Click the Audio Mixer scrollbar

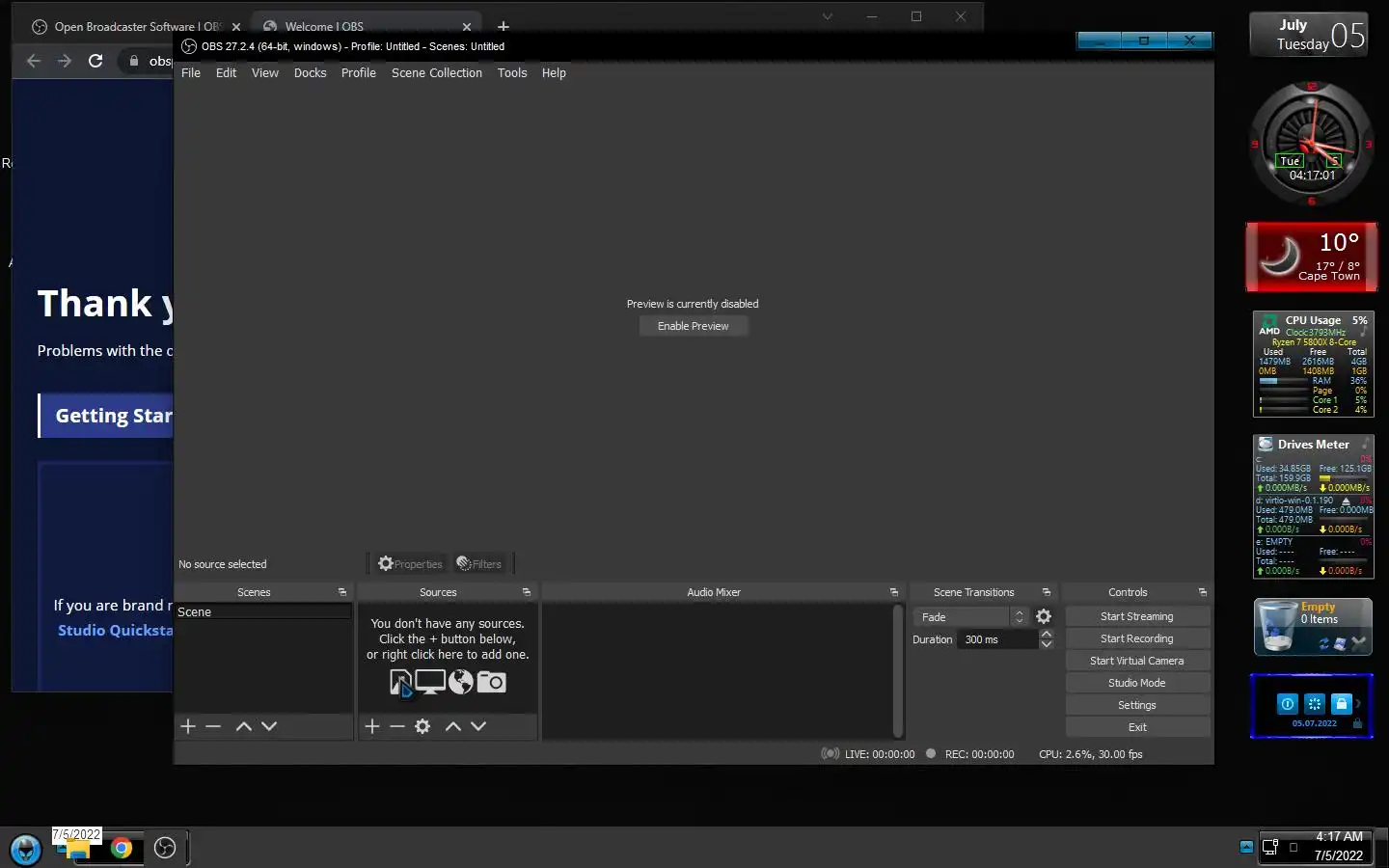click(898, 671)
